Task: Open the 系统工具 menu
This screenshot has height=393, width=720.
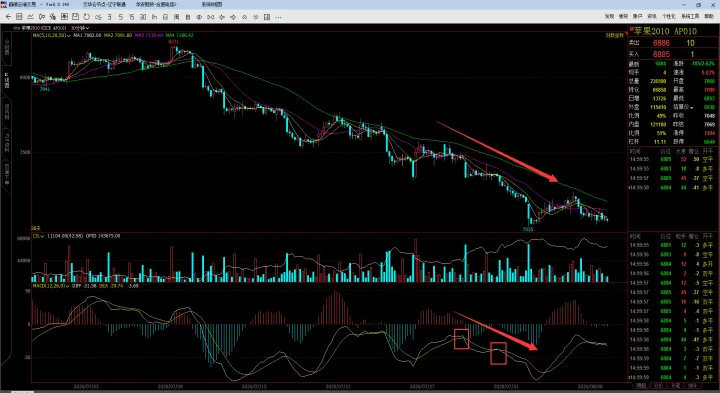Action: point(690,16)
